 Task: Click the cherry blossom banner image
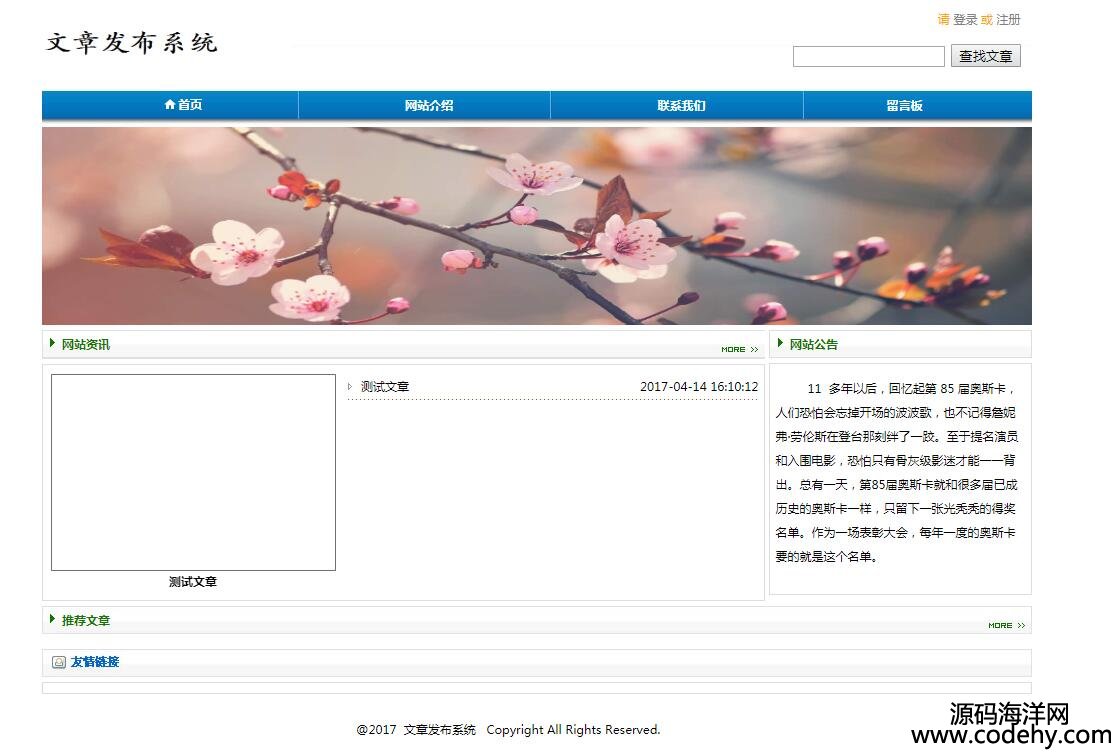537,226
